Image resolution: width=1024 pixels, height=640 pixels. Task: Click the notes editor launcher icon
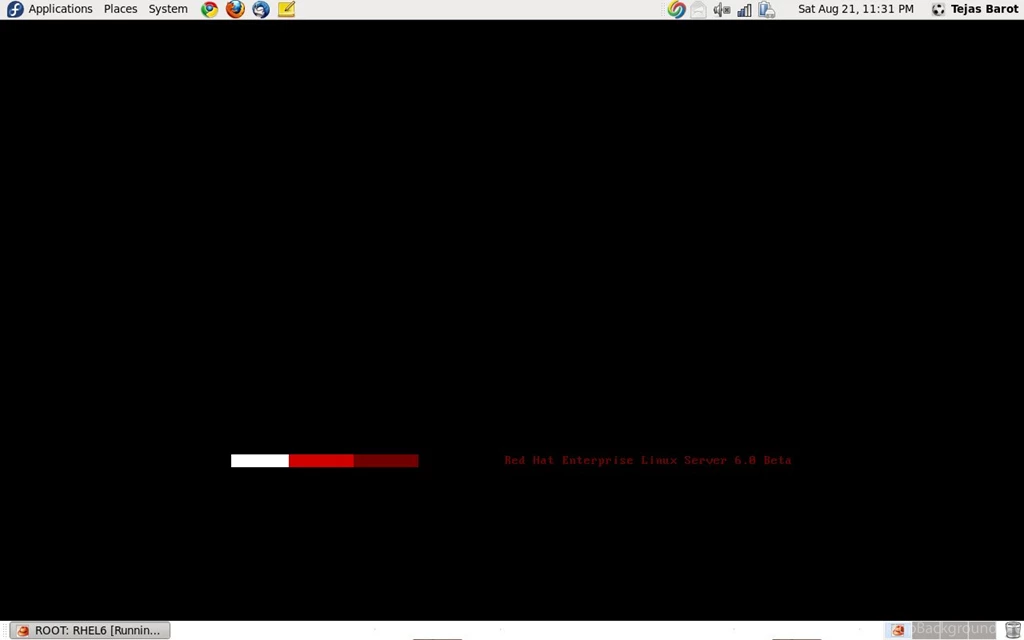coord(286,9)
